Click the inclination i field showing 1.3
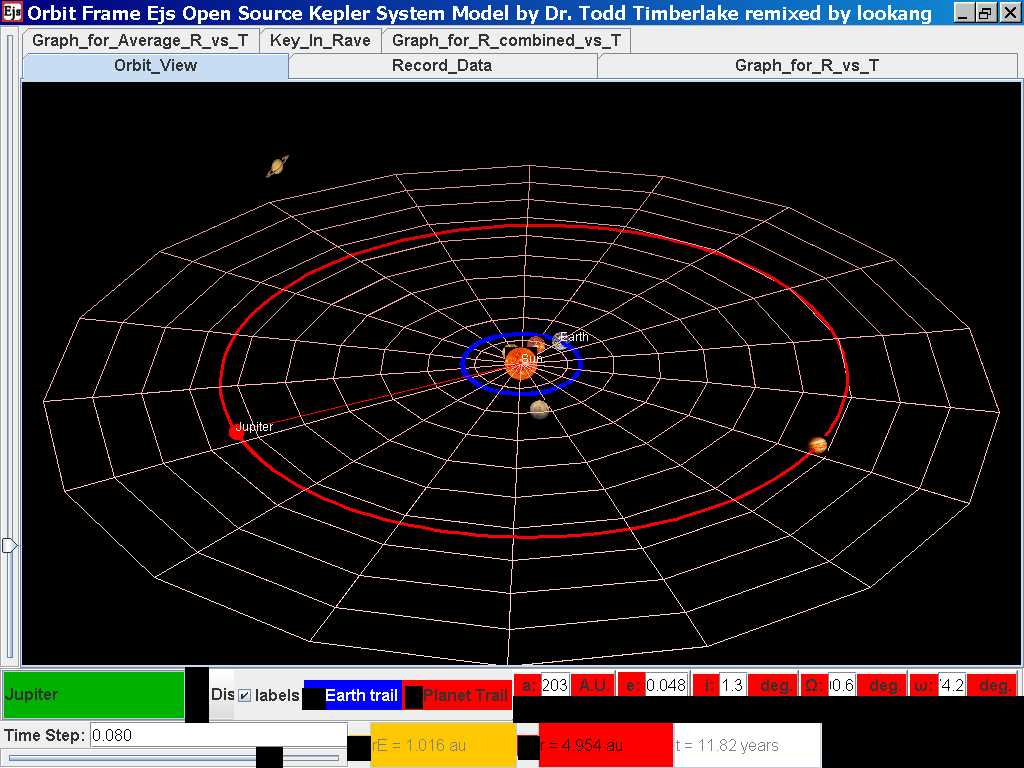This screenshot has height=768, width=1024. tap(733, 685)
